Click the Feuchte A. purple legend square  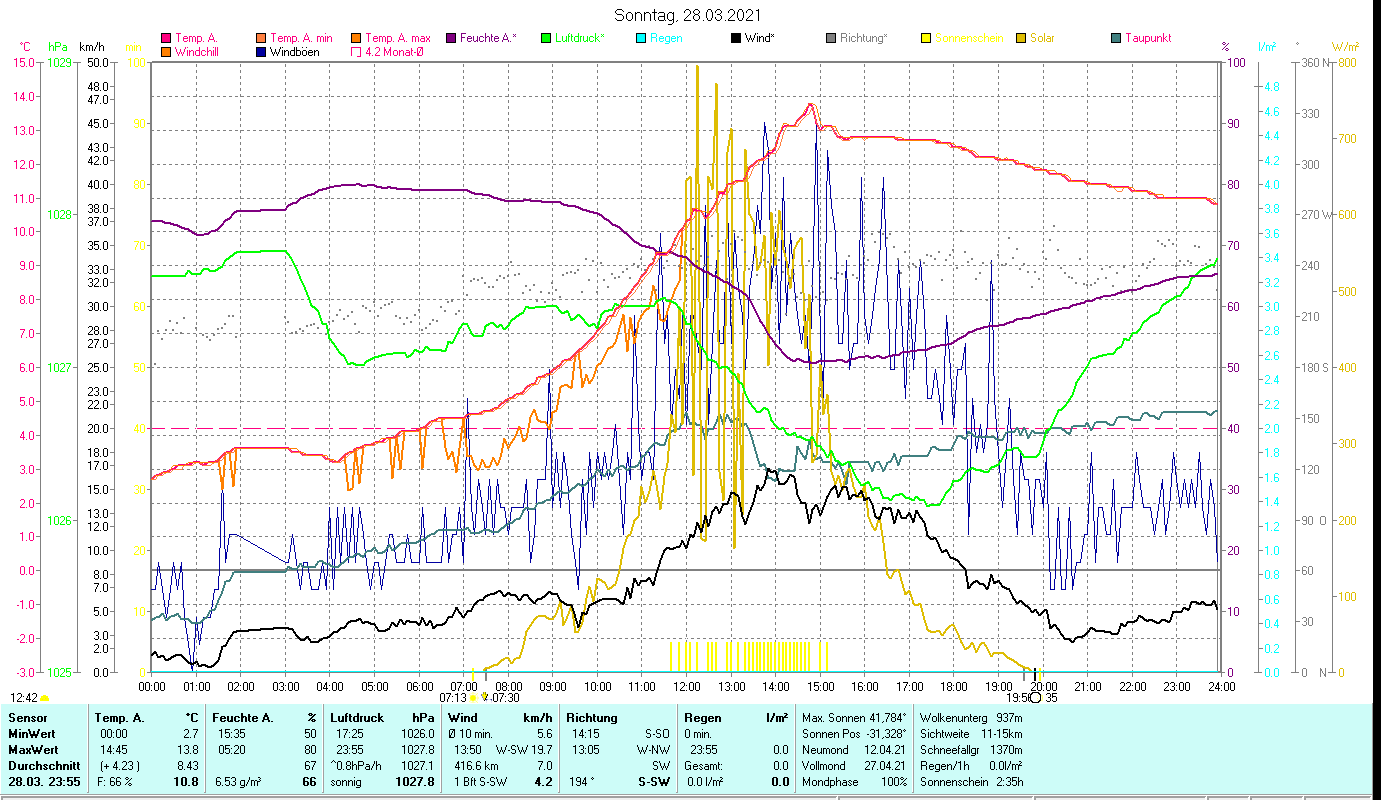pyautogui.click(x=451, y=38)
